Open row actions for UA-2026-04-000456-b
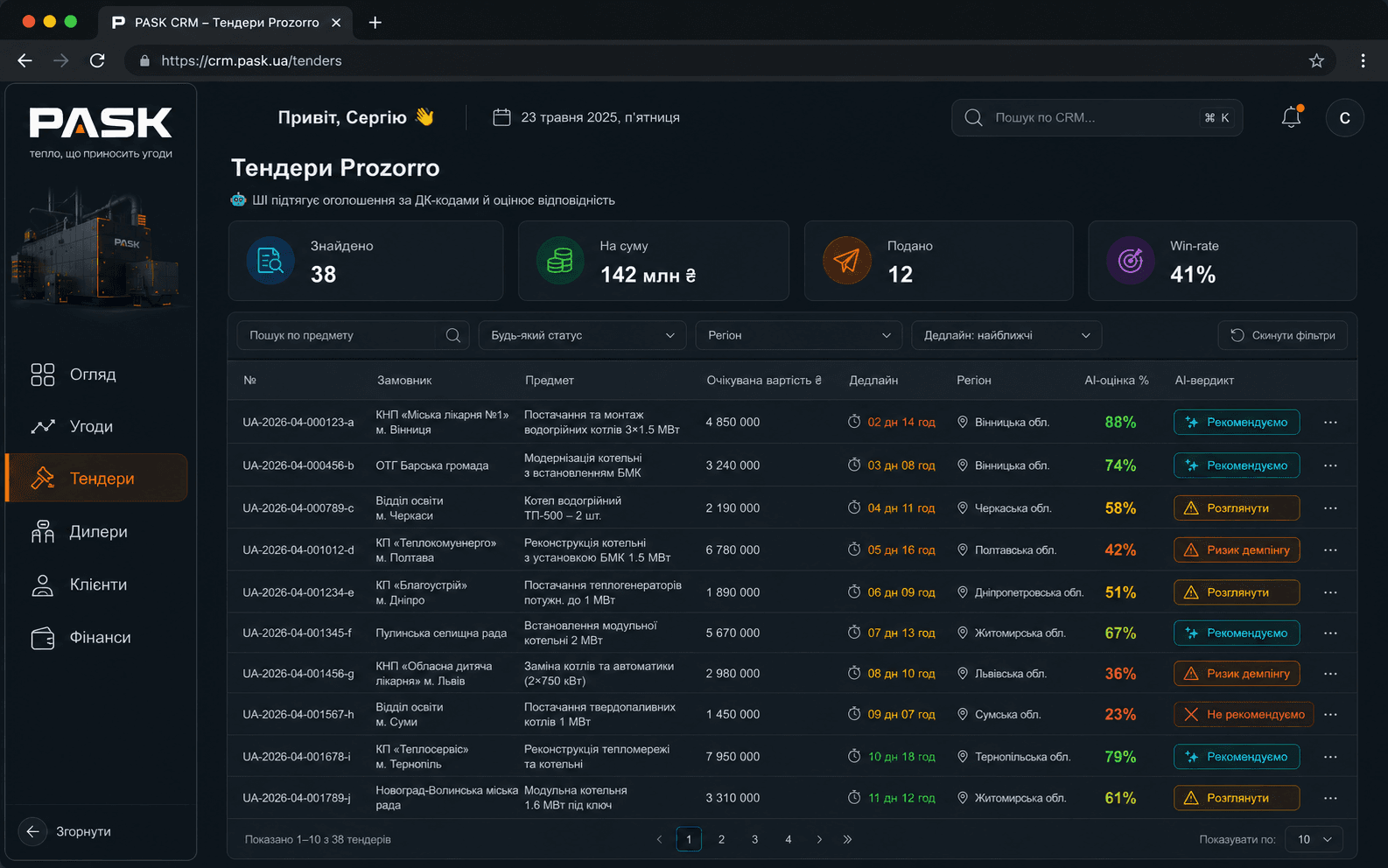 click(x=1330, y=465)
